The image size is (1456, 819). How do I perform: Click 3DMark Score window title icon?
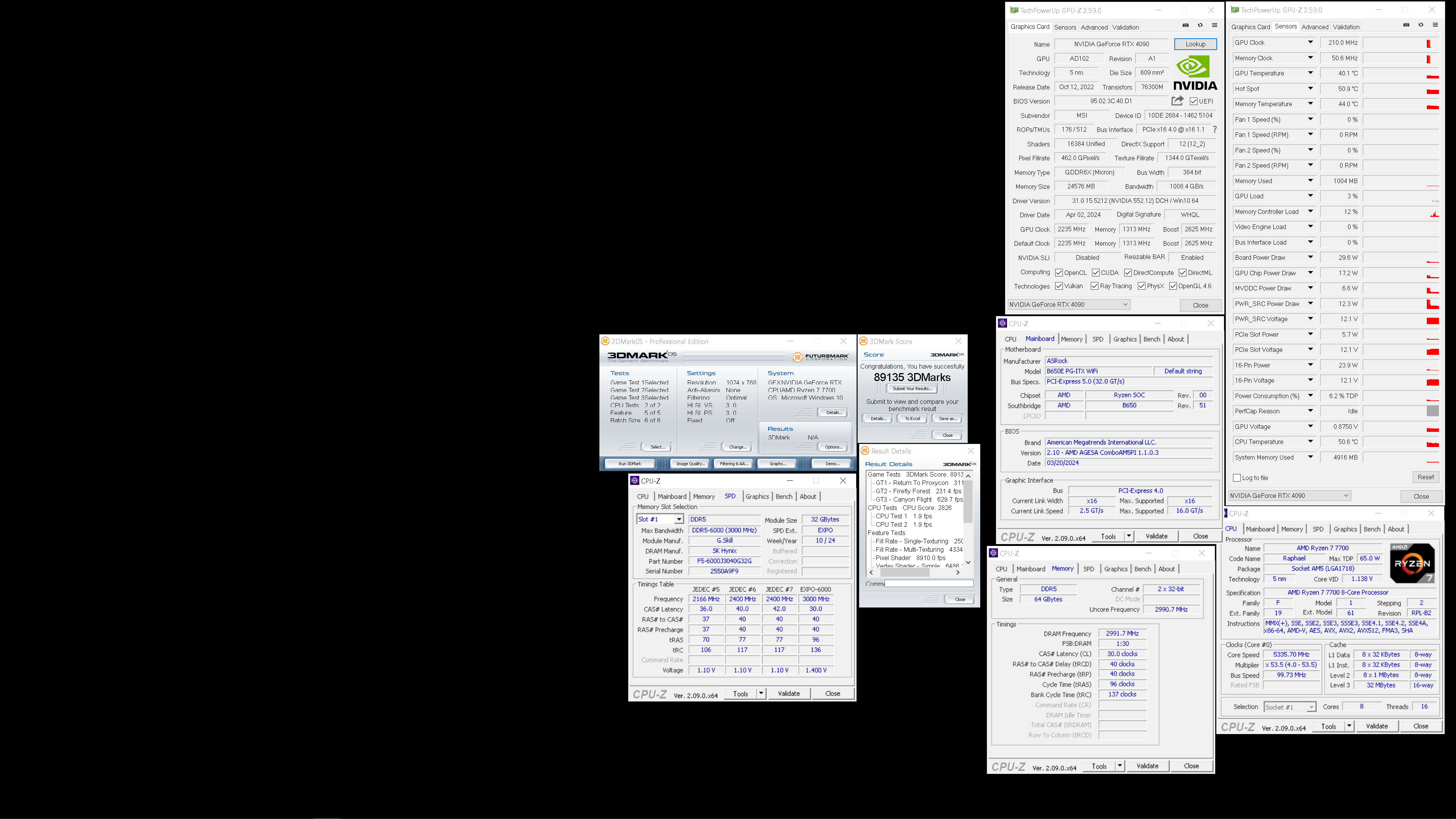coord(863,341)
